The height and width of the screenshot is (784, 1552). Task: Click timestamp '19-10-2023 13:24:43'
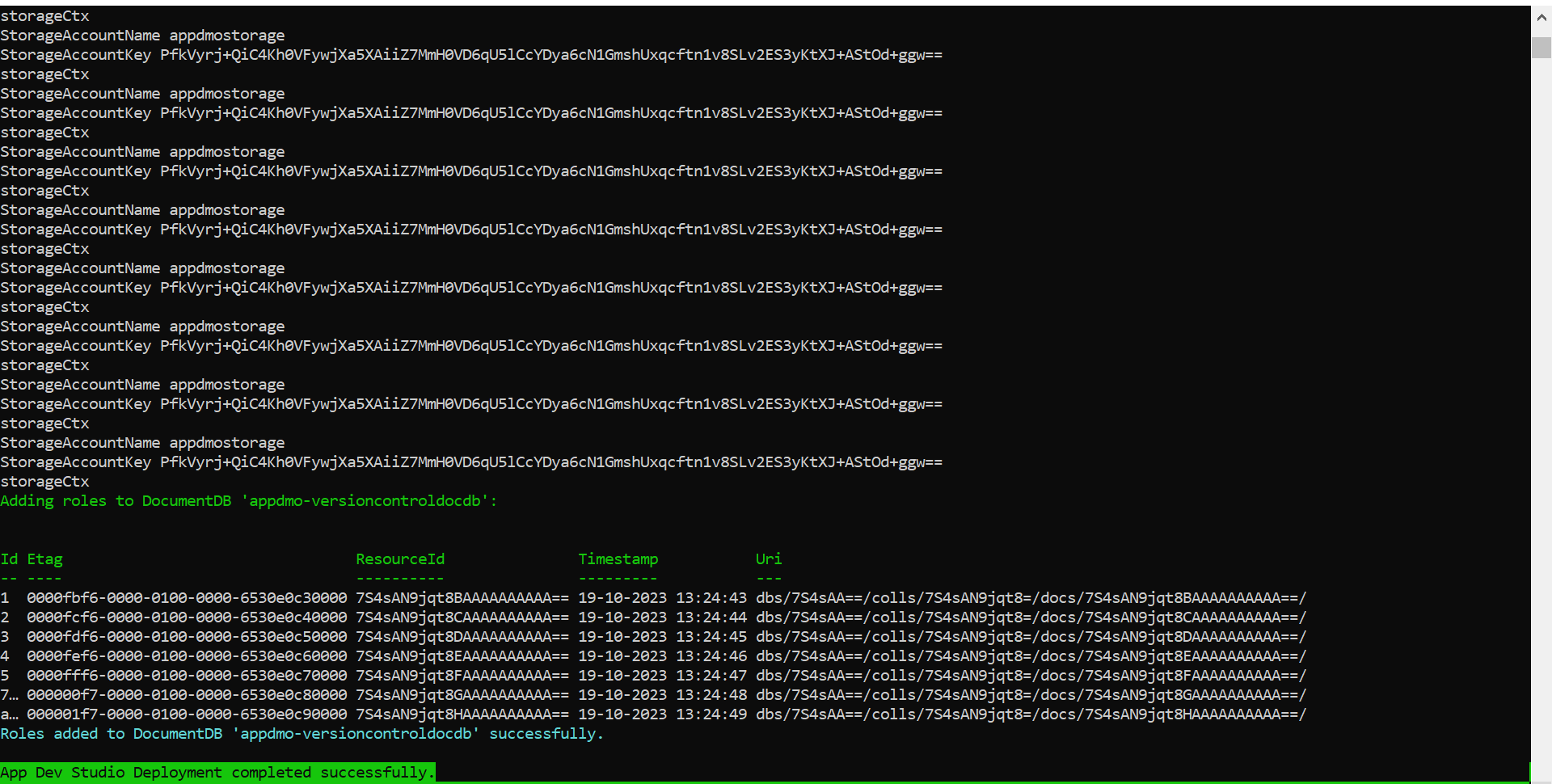663,598
